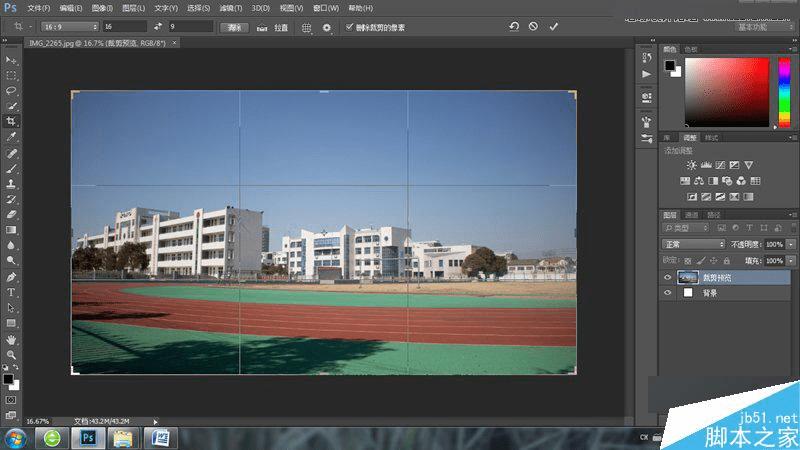Add a Levels adjustment
Screen dimensions: 800x450
click(x=706, y=165)
